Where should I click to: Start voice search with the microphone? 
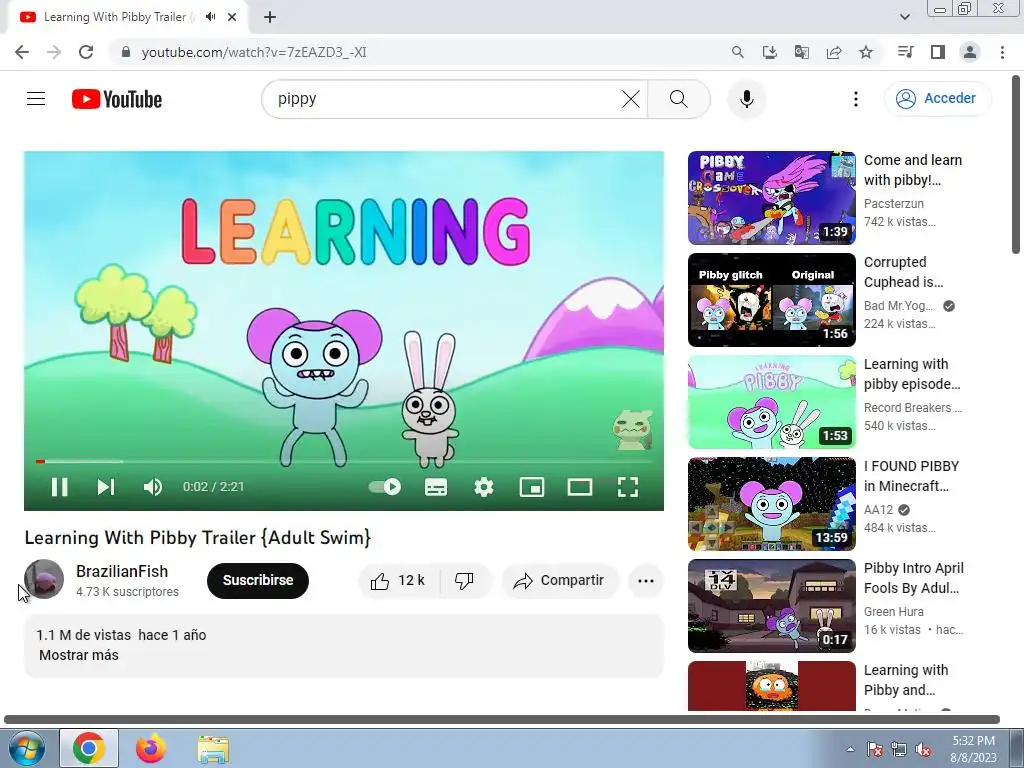[746, 99]
